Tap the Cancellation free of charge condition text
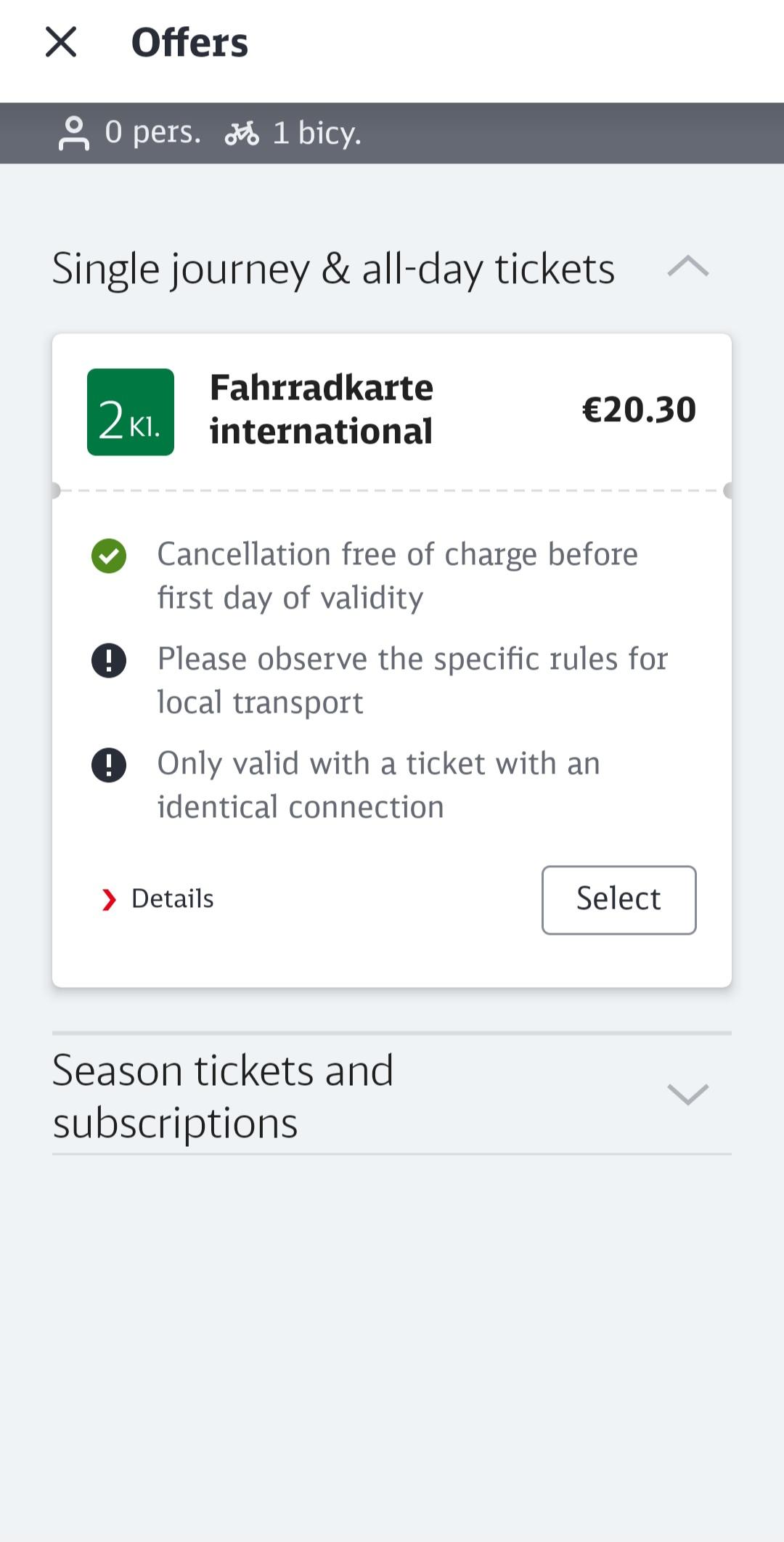The image size is (784, 1542). pos(398,576)
